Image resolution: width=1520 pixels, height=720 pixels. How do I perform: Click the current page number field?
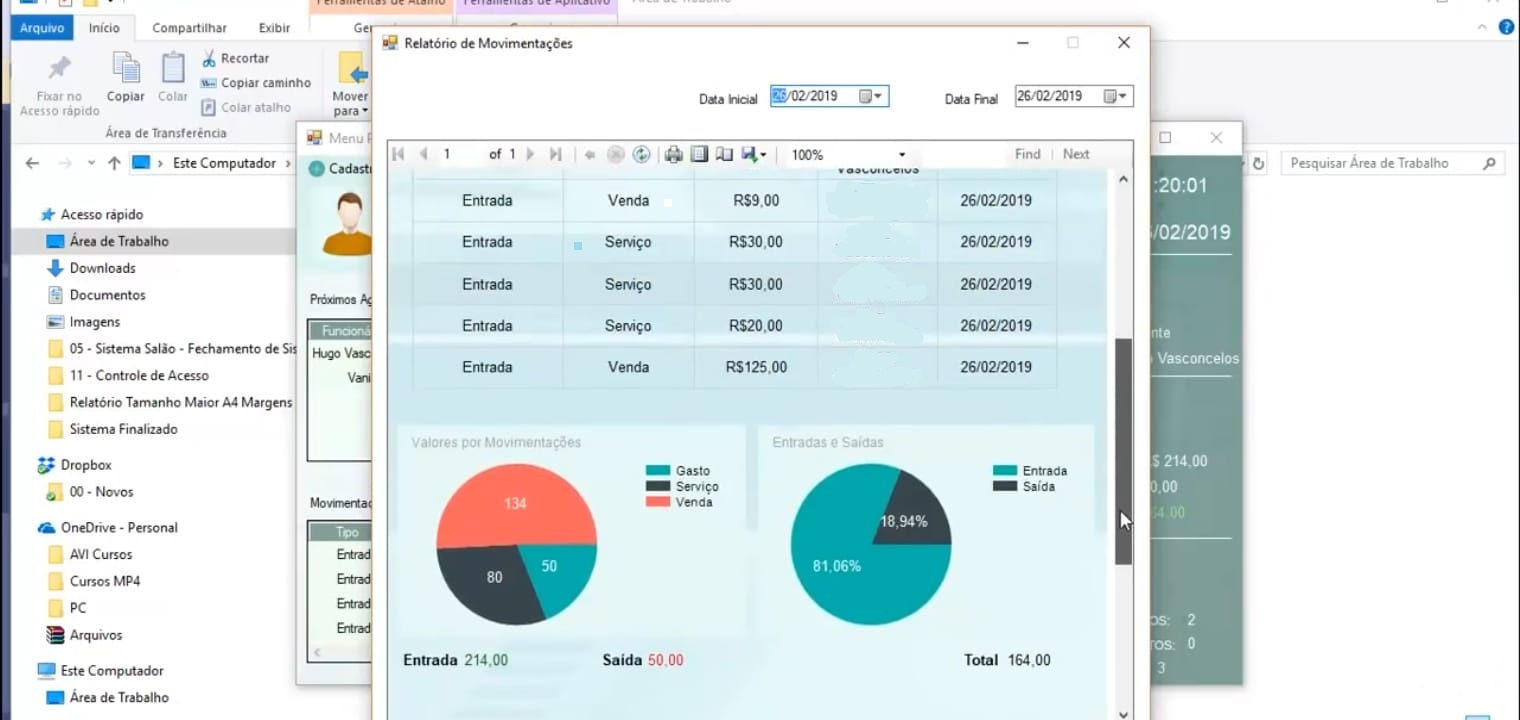click(458, 154)
